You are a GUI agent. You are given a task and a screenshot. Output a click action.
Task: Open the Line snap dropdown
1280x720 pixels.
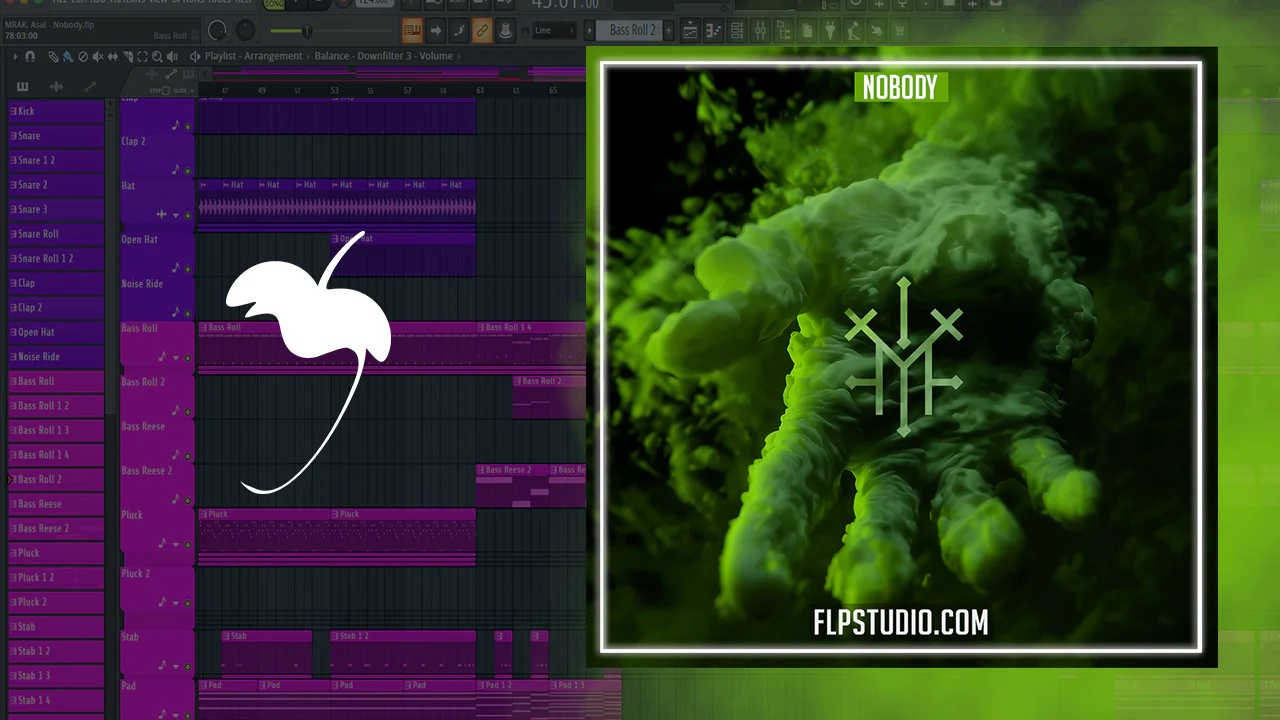click(555, 30)
